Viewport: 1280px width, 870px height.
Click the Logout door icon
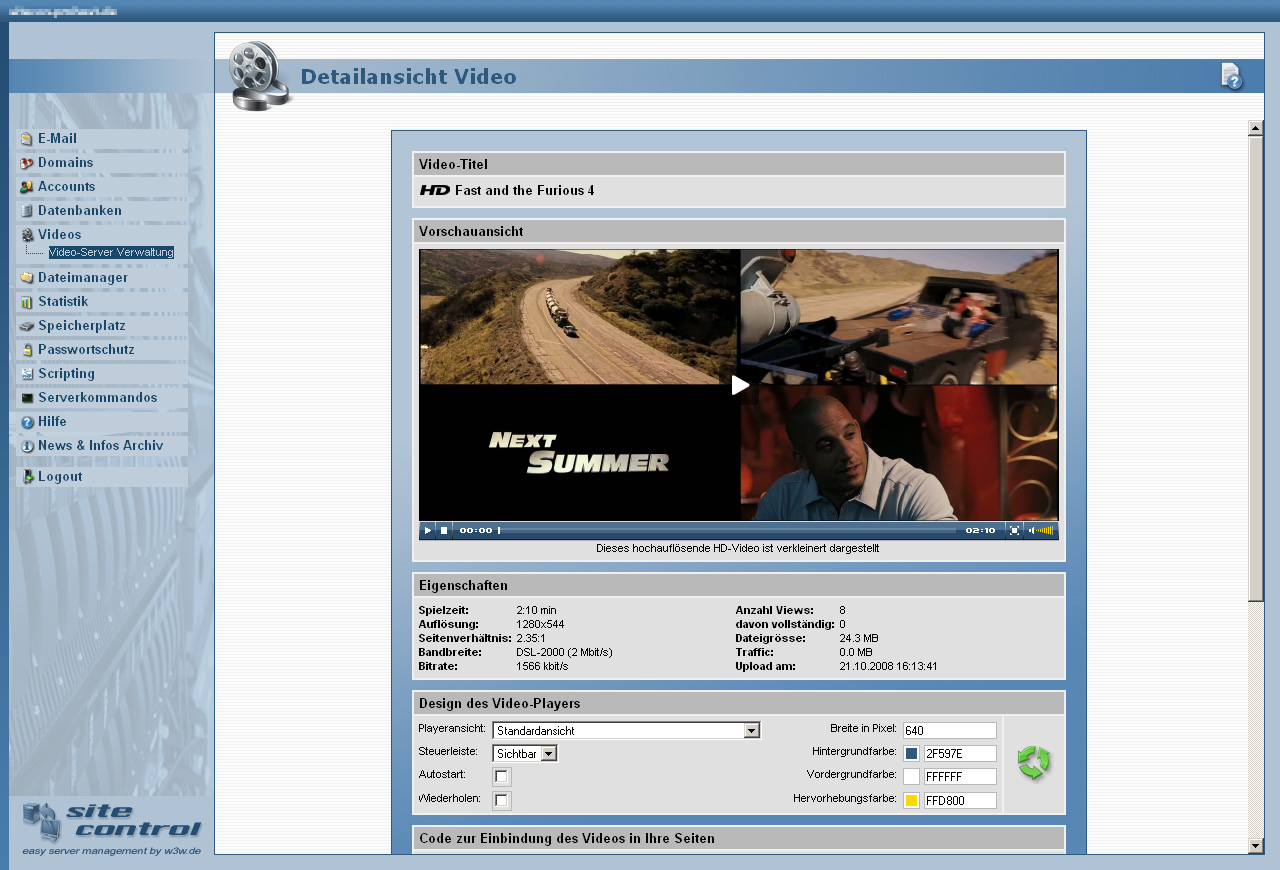pos(27,477)
